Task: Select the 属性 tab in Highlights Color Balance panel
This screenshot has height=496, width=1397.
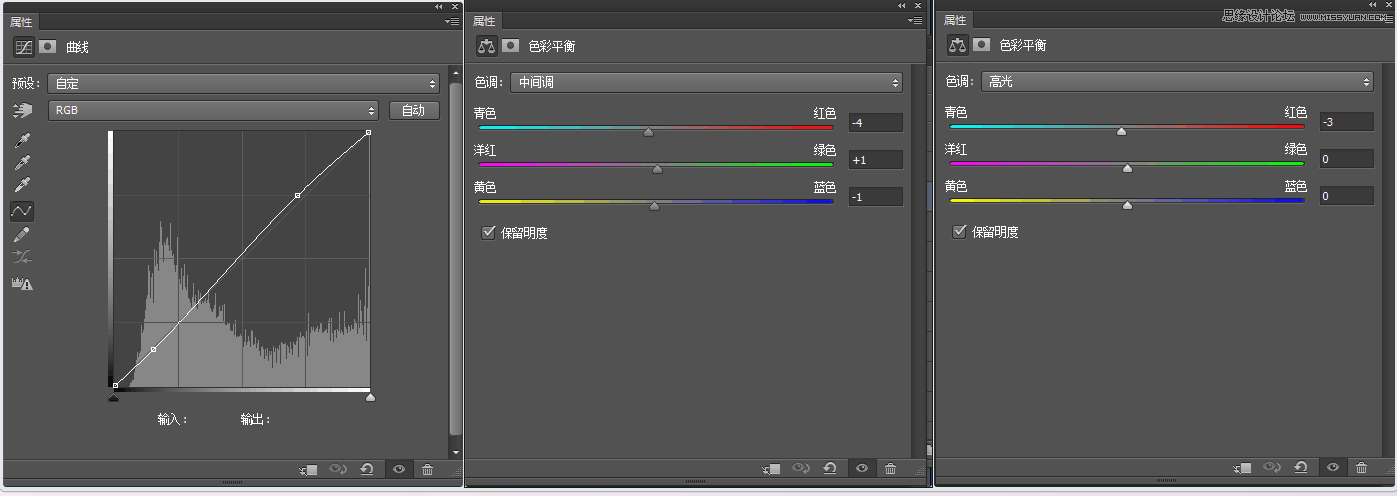Action: (x=955, y=20)
